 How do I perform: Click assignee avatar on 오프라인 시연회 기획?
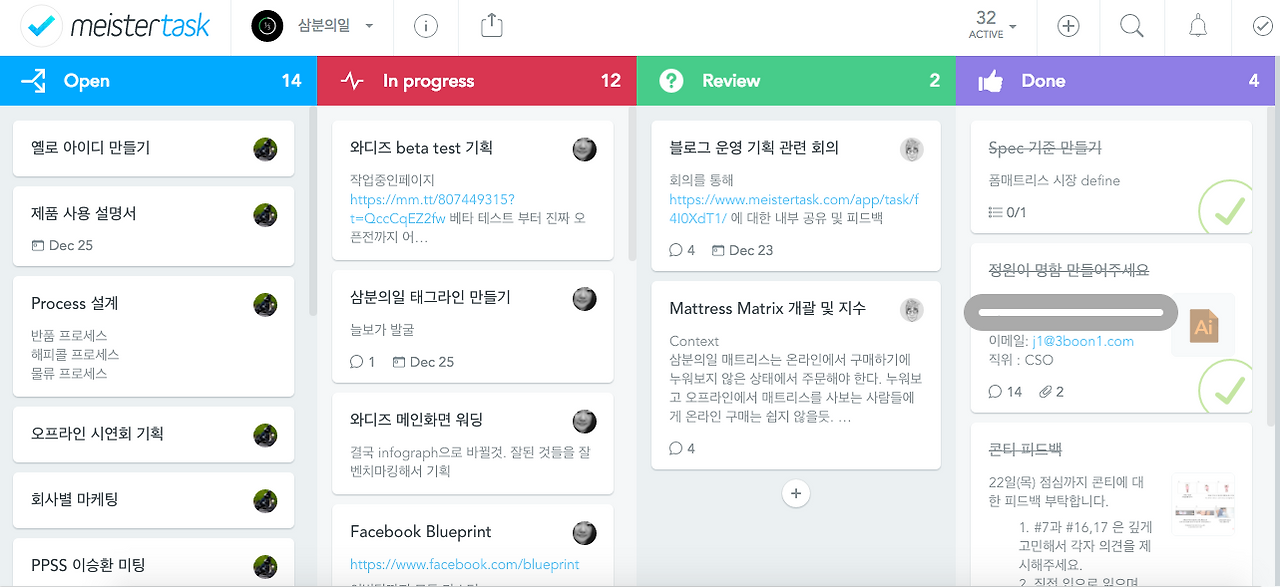(265, 434)
